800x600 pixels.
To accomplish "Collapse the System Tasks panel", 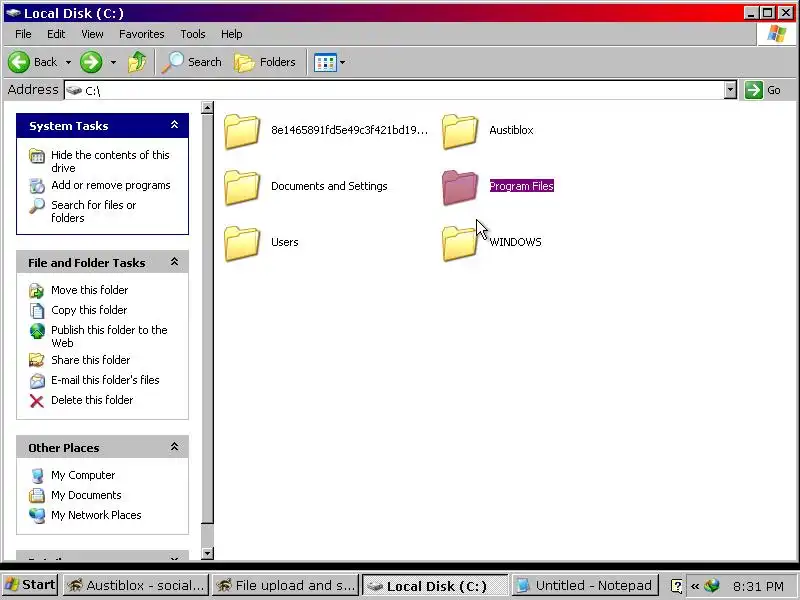I will click(174, 125).
